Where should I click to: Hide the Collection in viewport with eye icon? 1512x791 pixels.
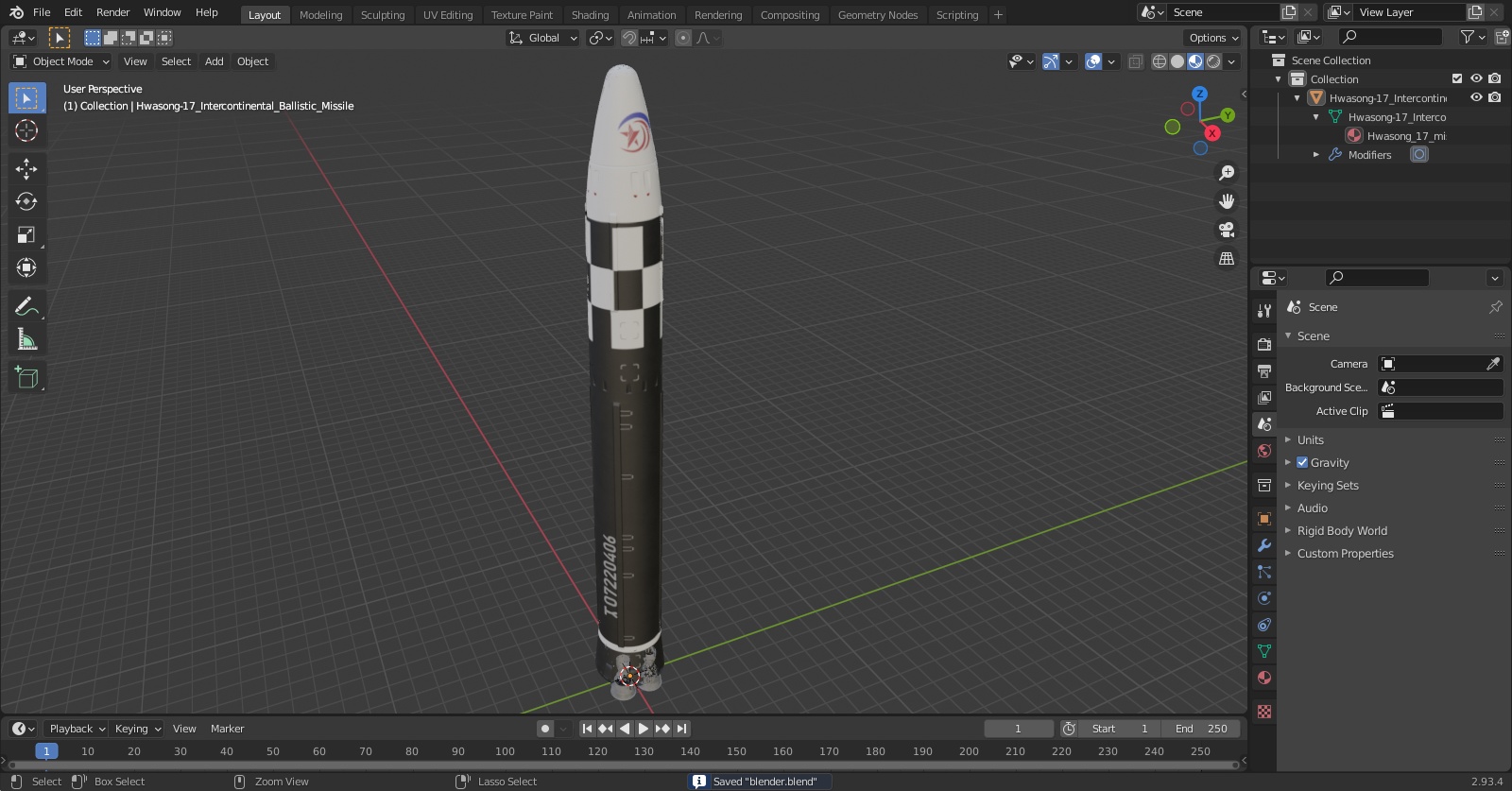click(x=1476, y=78)
